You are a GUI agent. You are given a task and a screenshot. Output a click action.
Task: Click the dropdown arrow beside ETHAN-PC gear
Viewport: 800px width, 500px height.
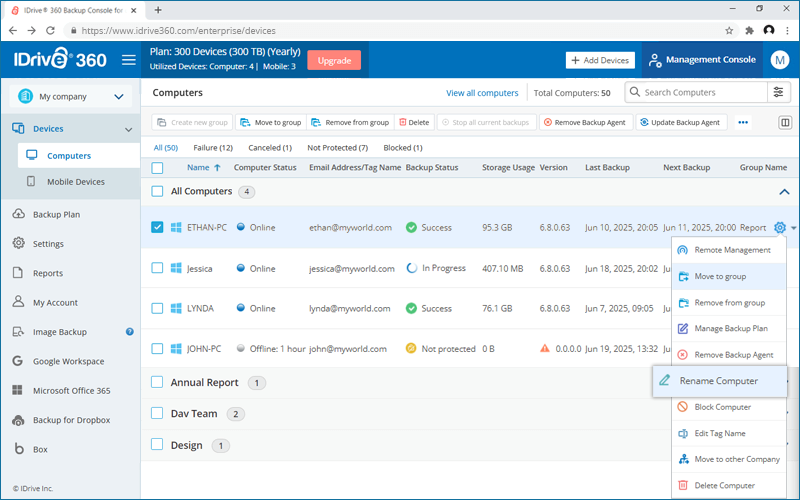click(793, 228)
